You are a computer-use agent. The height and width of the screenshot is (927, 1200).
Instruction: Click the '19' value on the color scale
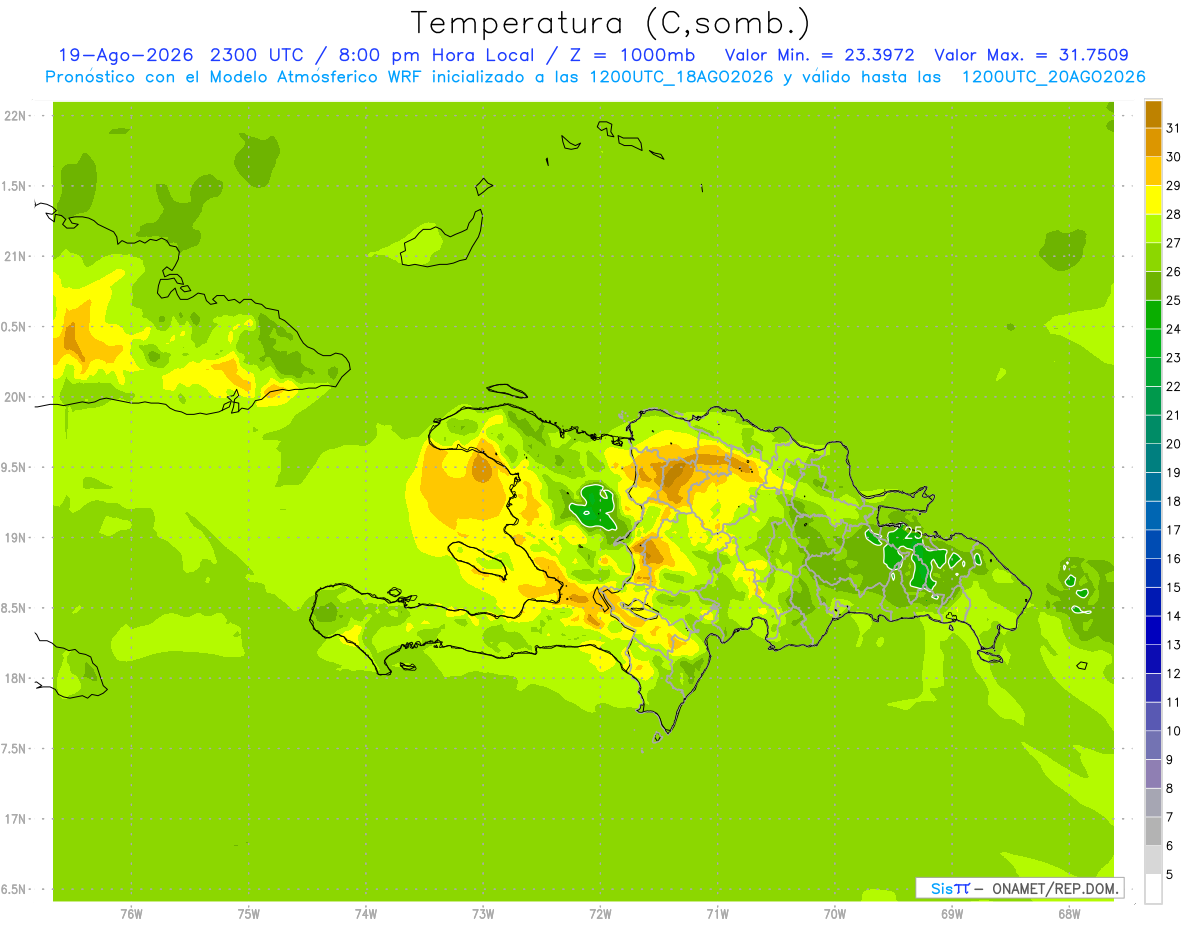pos(1174,472)
